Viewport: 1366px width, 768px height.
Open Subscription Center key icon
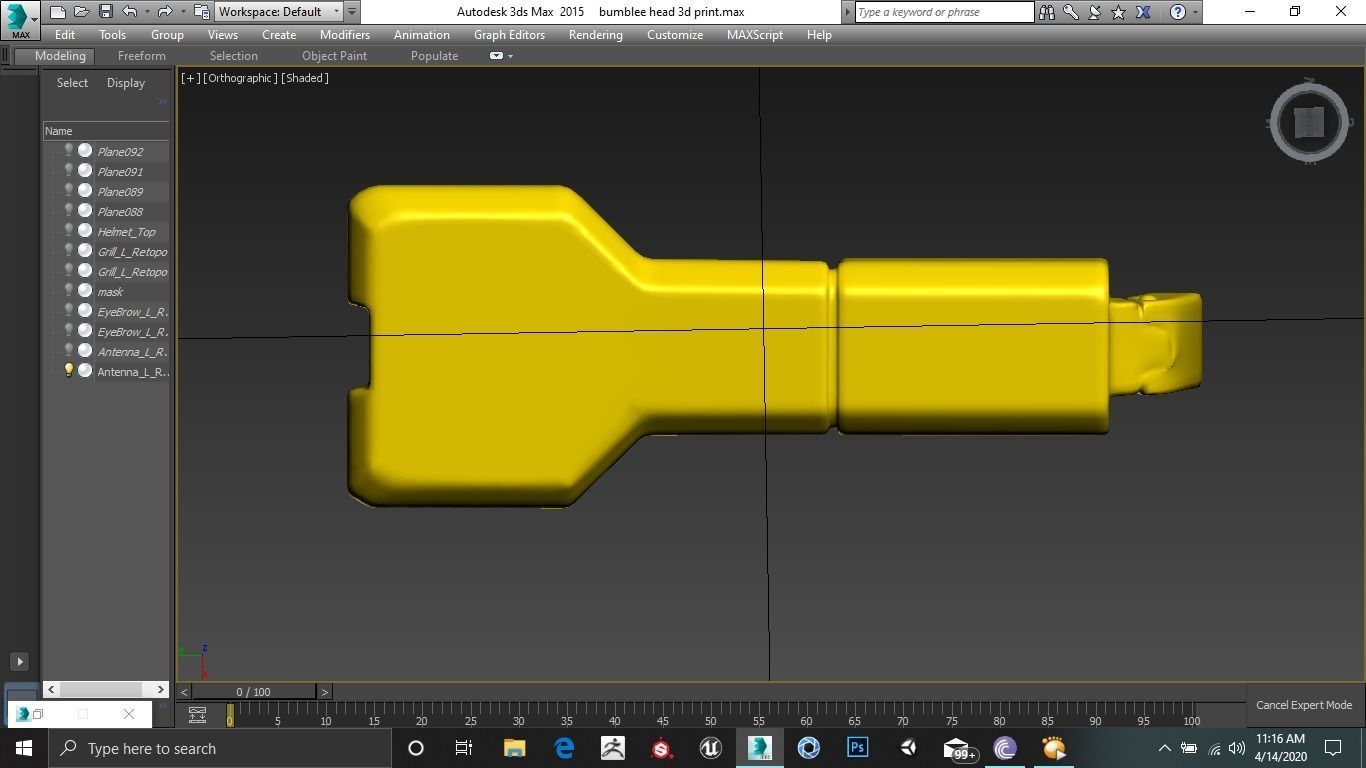(x=1071, y=12)
